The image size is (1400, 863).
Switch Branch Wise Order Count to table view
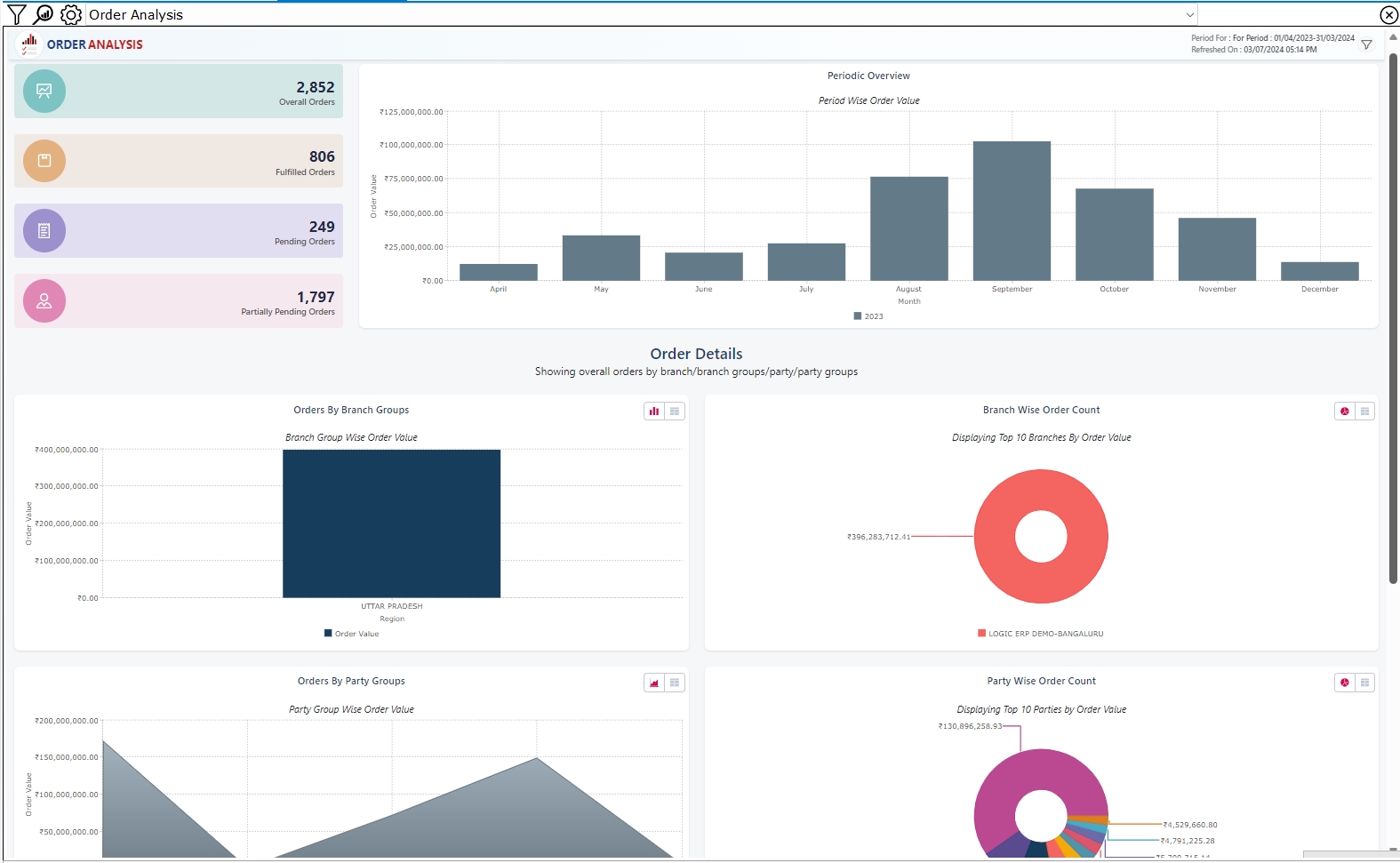tap(1364, 411)
